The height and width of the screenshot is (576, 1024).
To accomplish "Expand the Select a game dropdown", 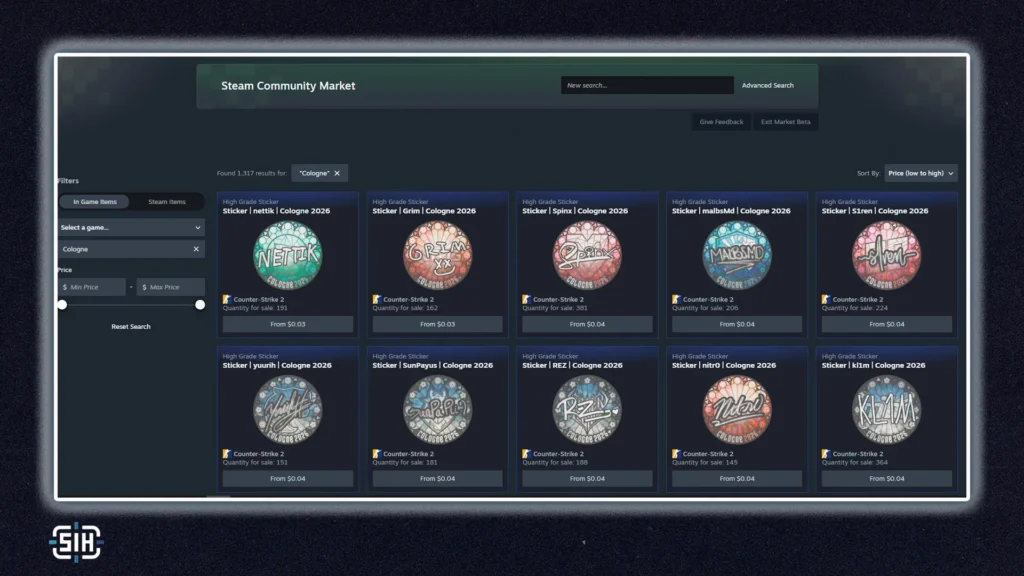I will click(131, 227).
